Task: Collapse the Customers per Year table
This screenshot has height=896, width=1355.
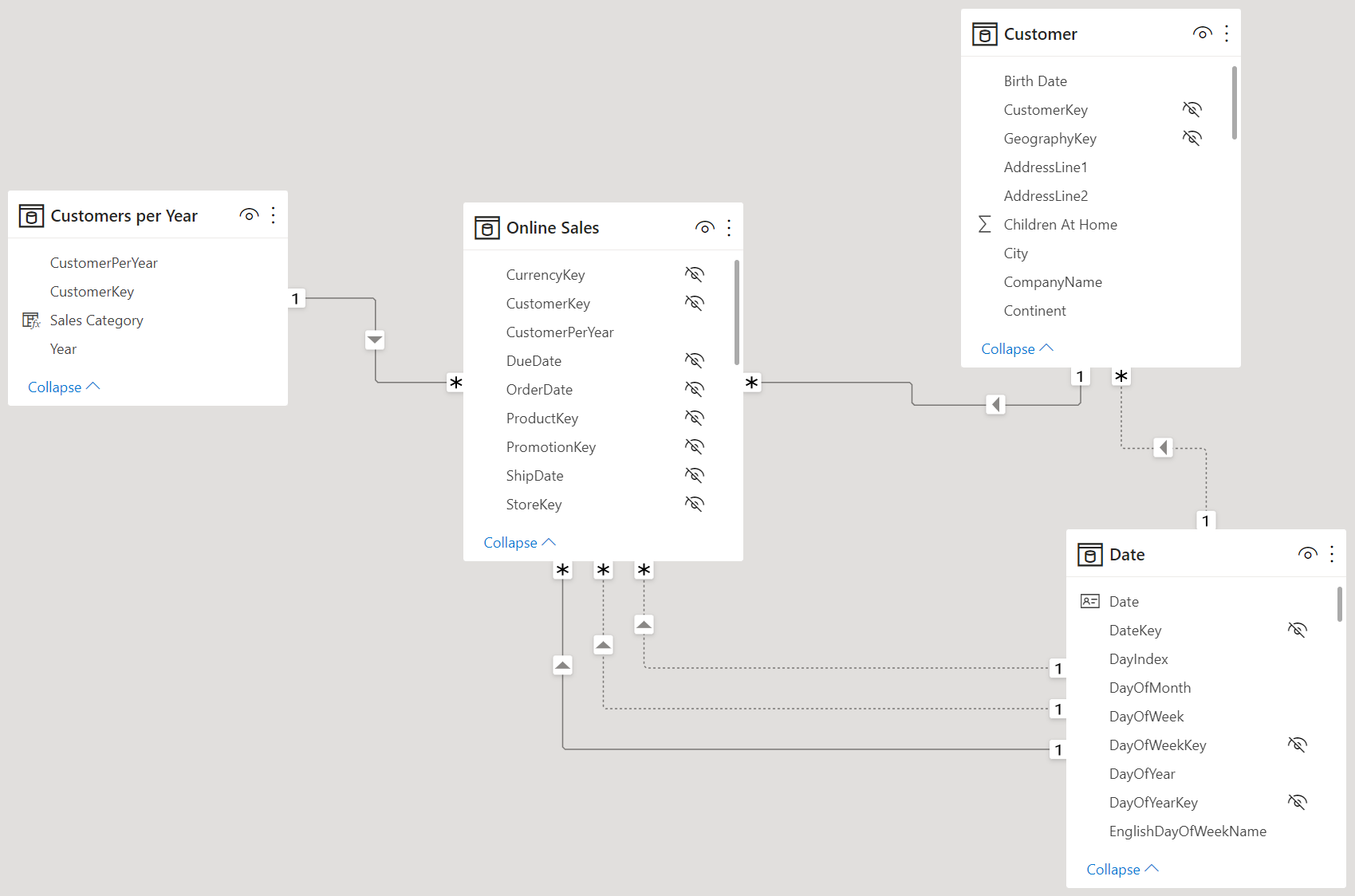Action: point(64,387)
